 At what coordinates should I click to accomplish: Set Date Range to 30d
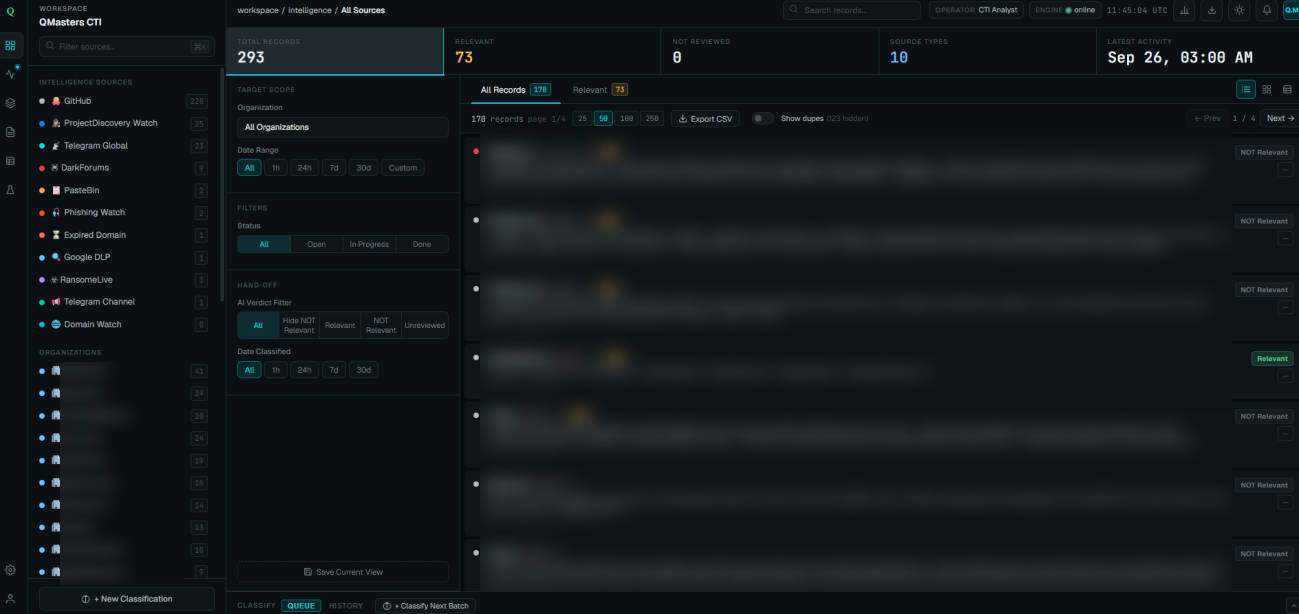coord(364,168)
